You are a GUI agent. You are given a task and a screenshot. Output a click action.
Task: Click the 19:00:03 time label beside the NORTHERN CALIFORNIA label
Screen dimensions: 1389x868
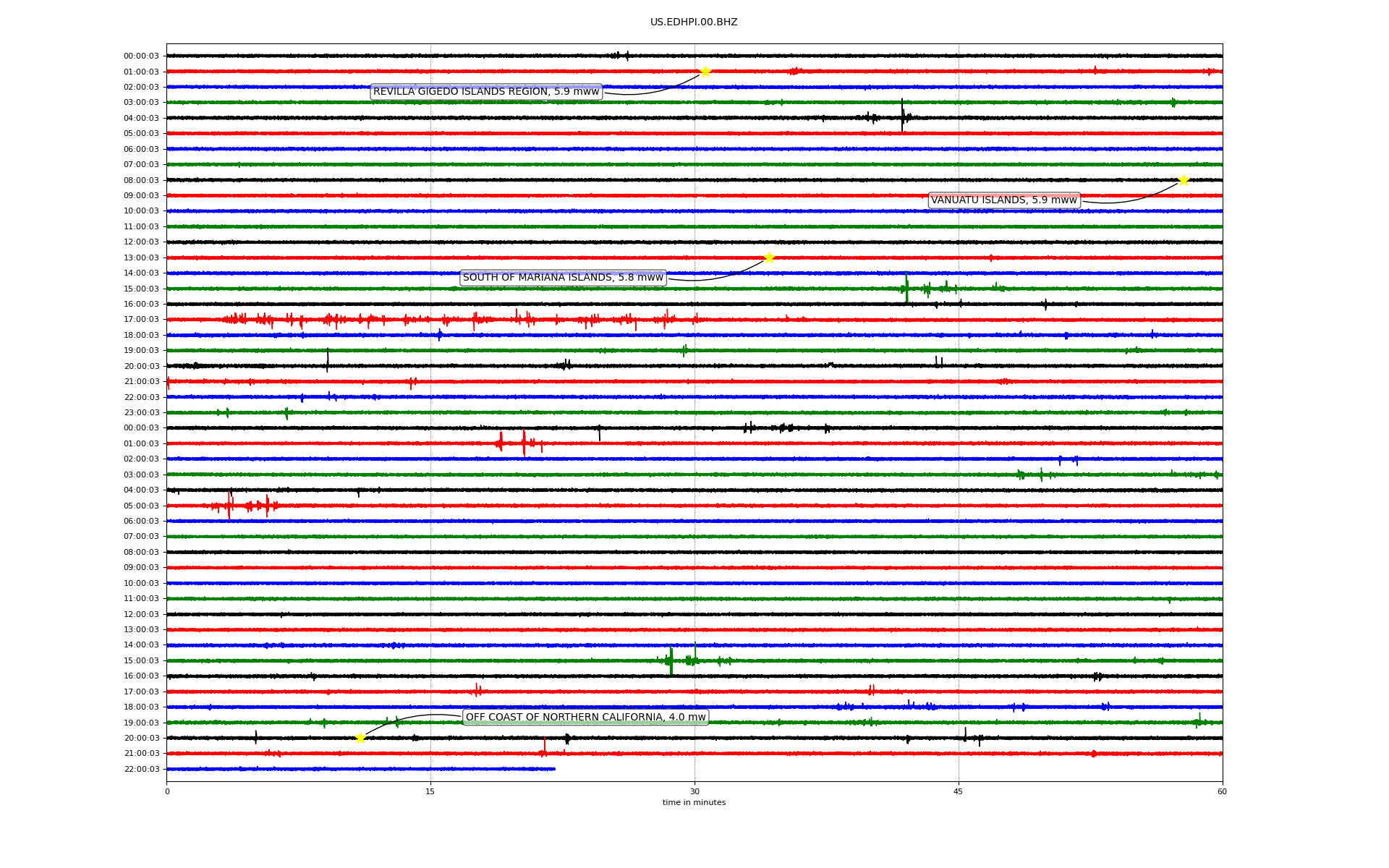click(141, 723)
